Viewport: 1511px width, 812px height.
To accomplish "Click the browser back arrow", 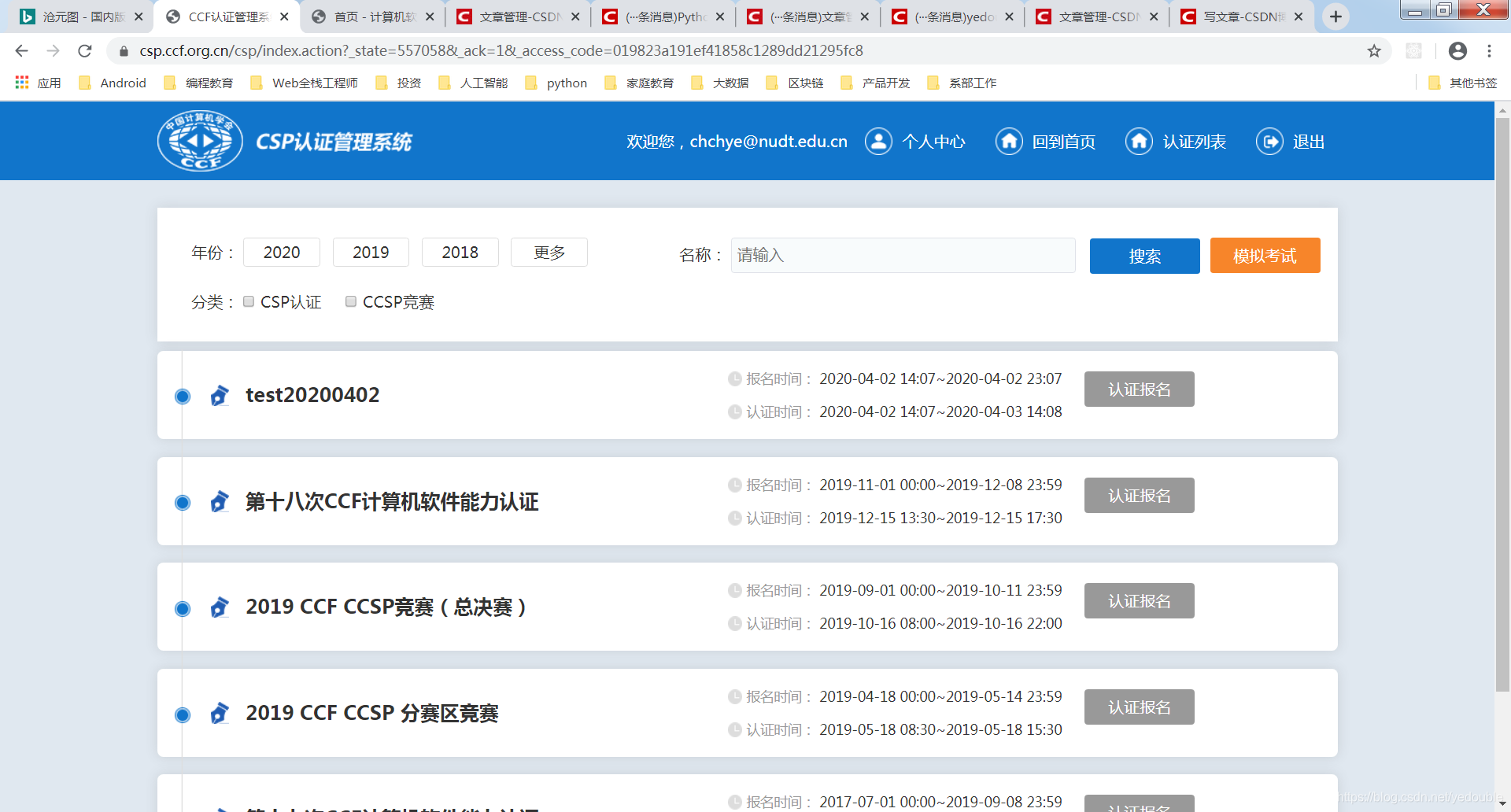I will [x=22, y=50].
